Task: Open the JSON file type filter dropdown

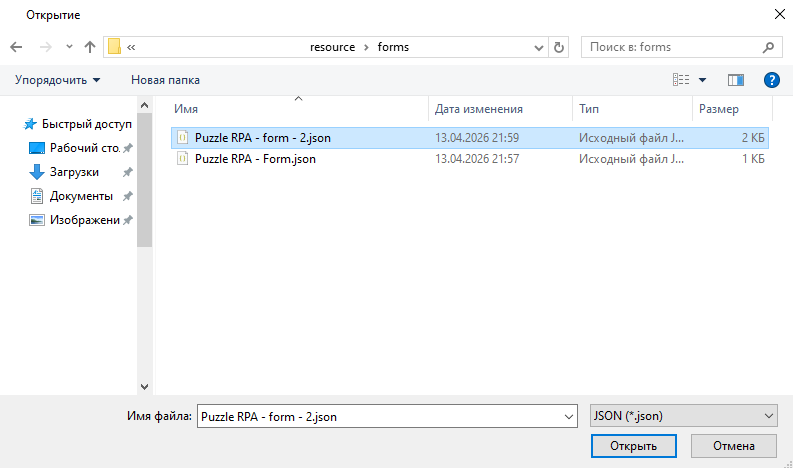Action: click(x=683, y=415)
